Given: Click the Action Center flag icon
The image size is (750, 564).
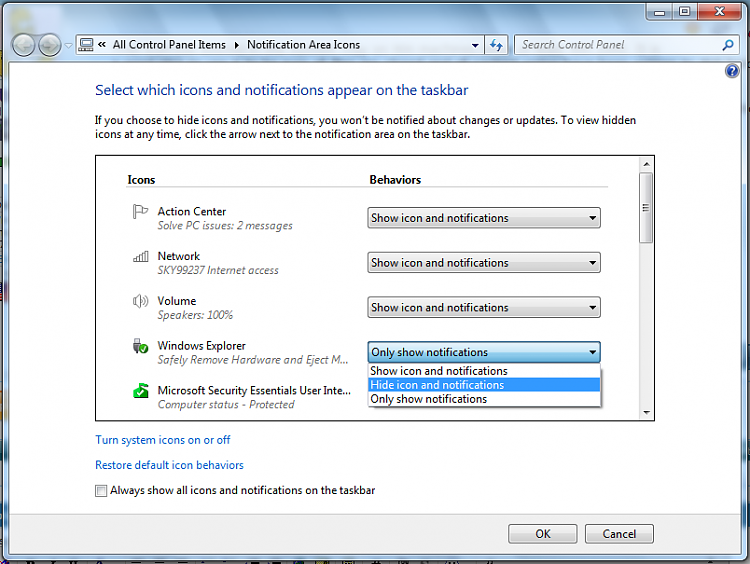Looking at the screenshot, I should click(x=140, y=211).
